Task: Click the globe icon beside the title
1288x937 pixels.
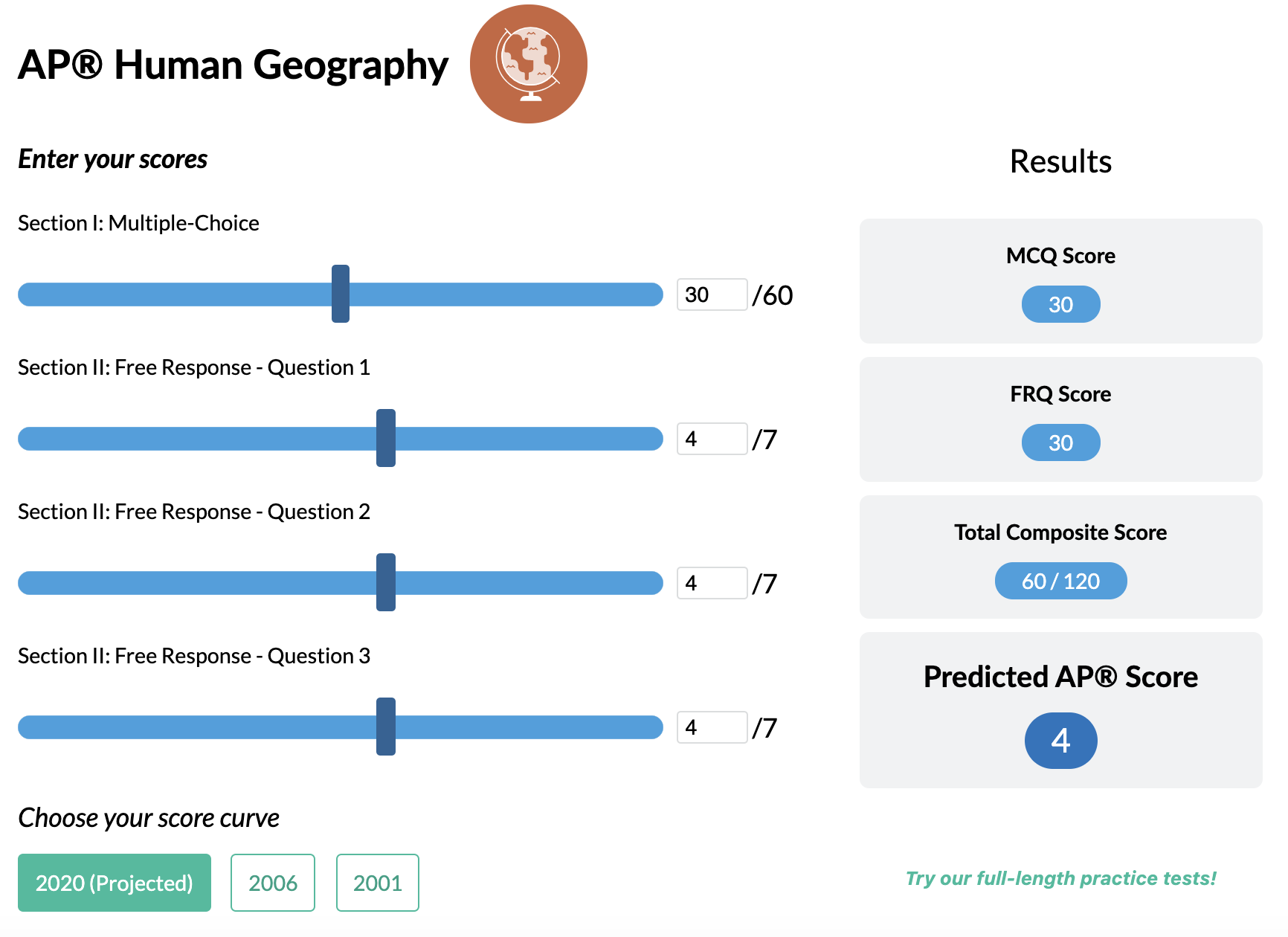Action: [x=529, y=64]
